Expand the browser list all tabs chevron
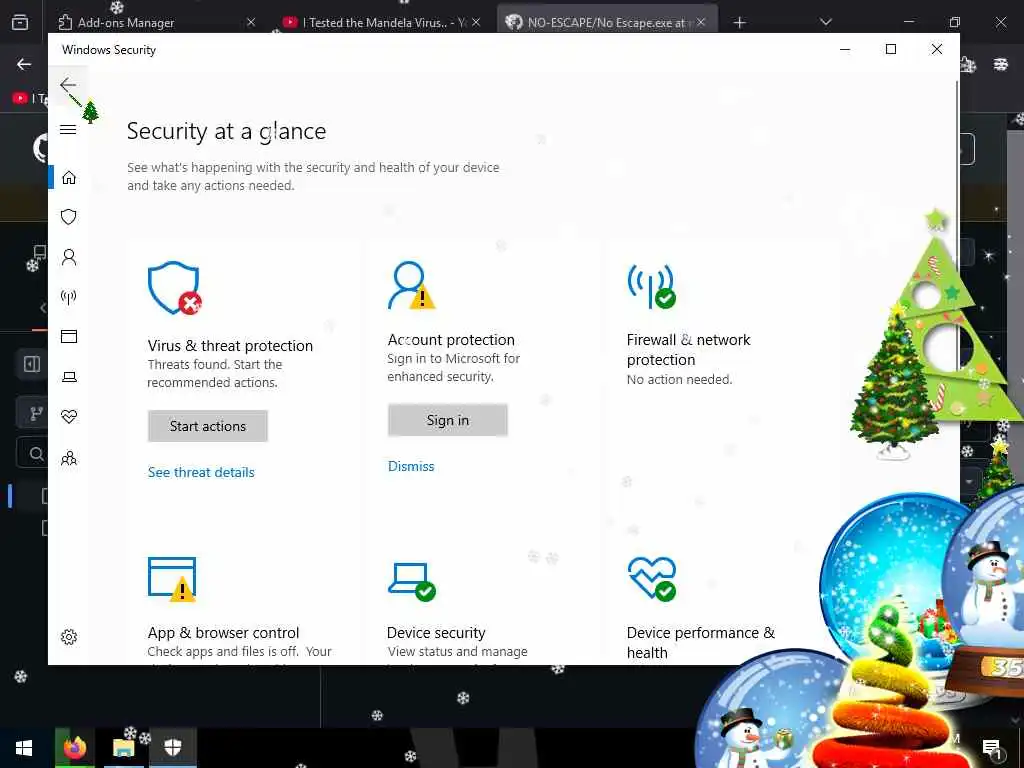This screenshot has width=1024, height=768. click(x=826, y=22)
